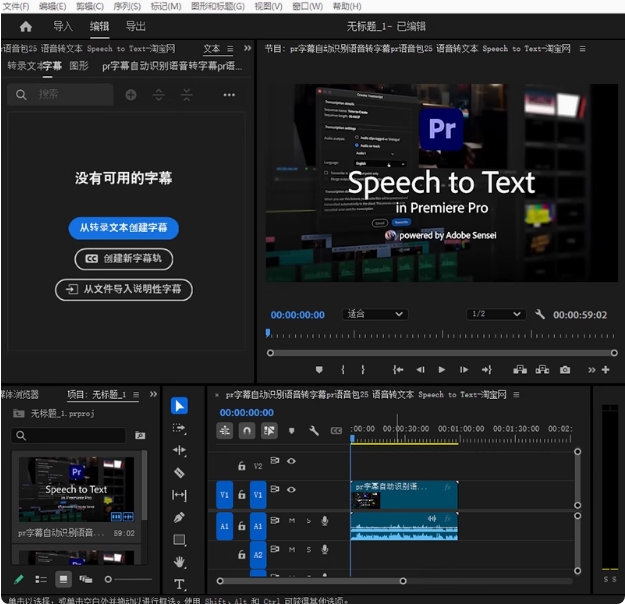The height and width of the screenshot is (604, 625).
Task: Click the merge caption segments icon
Action: click(x=187, y=95)
